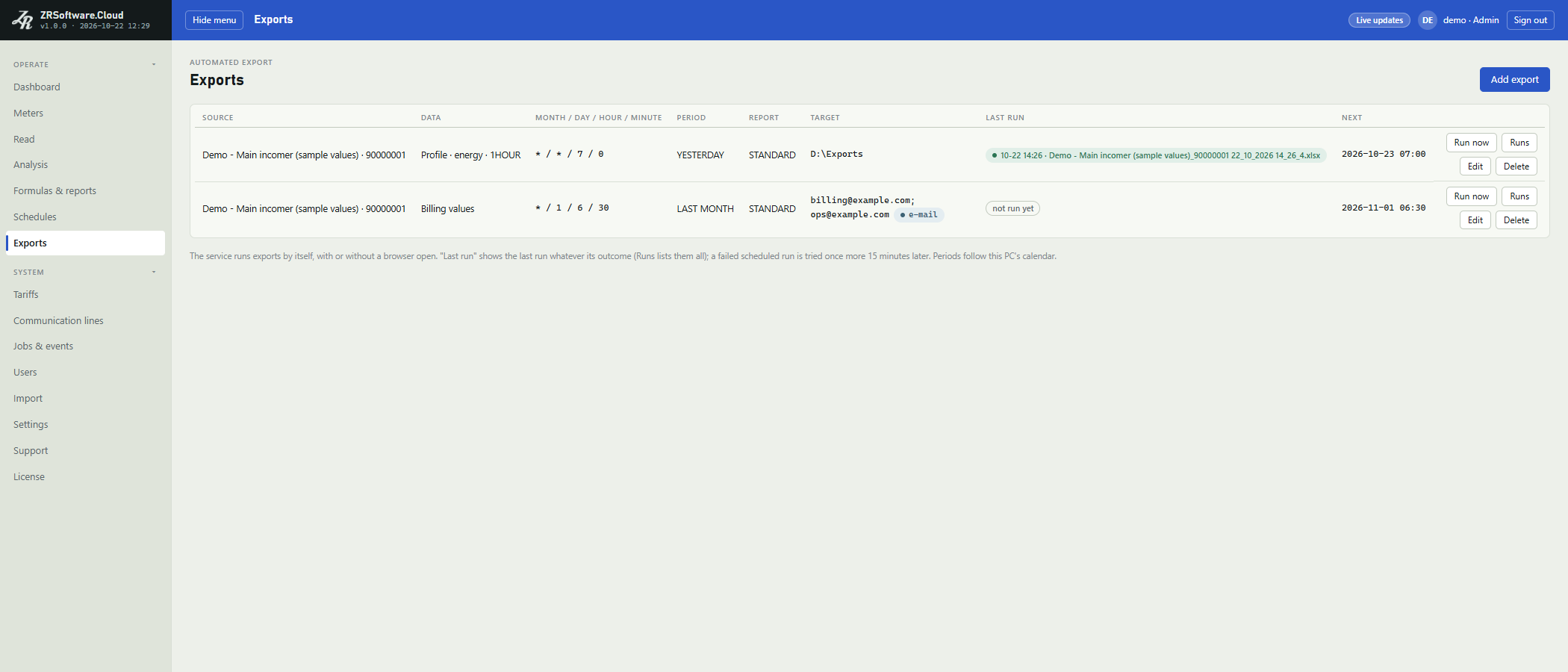The image size is (1568, 672).
Task: Open Analysis from the sidebar
Action: [x=85, y=165]
